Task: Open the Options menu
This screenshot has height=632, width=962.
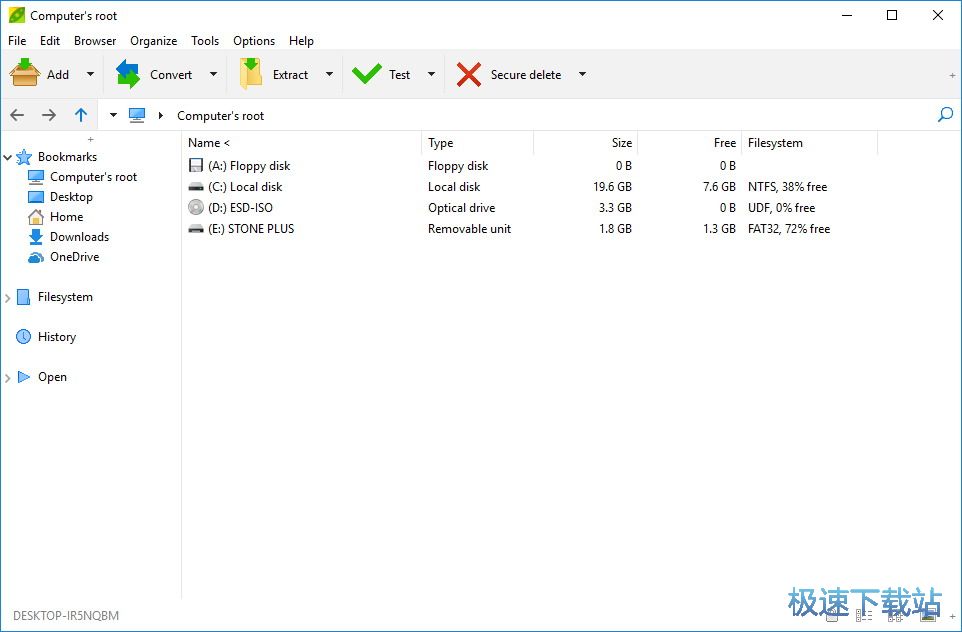Action: 254,40
